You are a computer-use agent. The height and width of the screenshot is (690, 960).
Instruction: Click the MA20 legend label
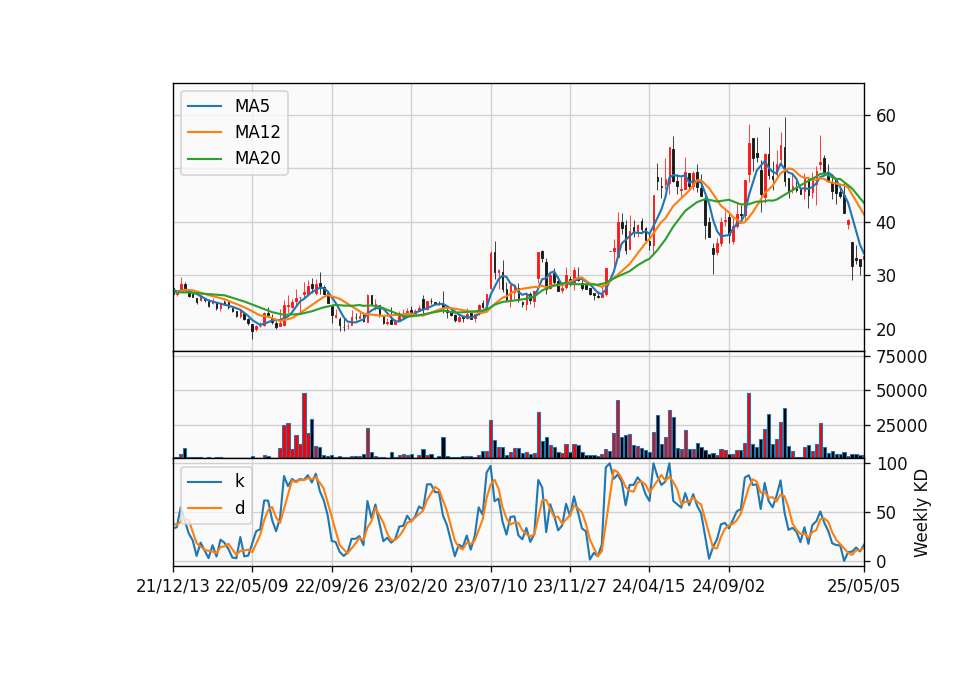pos(257,159)
